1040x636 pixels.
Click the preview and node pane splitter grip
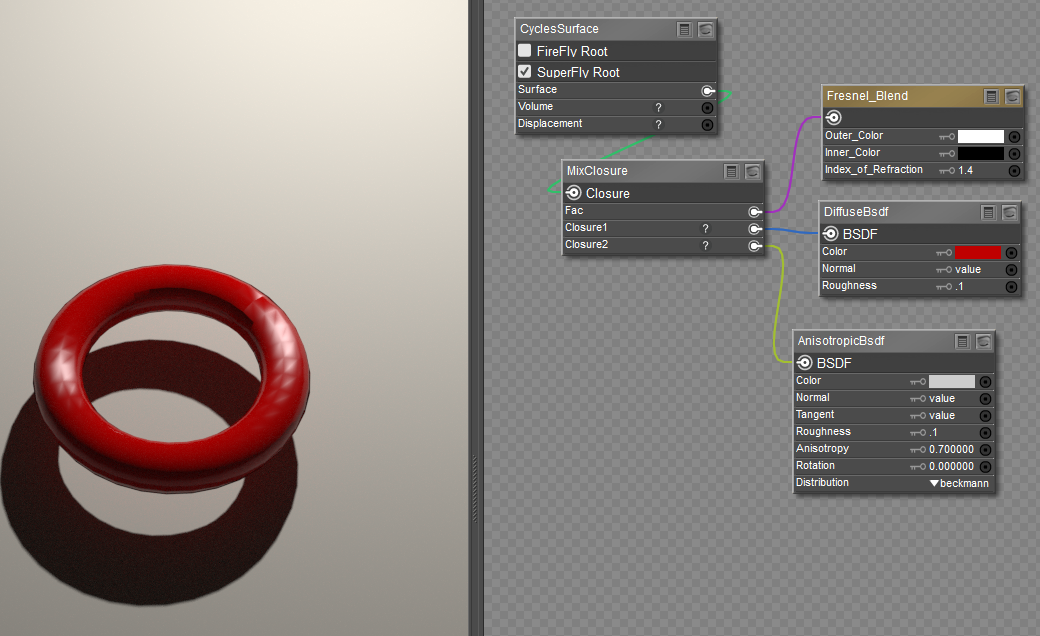click(475, 489)
